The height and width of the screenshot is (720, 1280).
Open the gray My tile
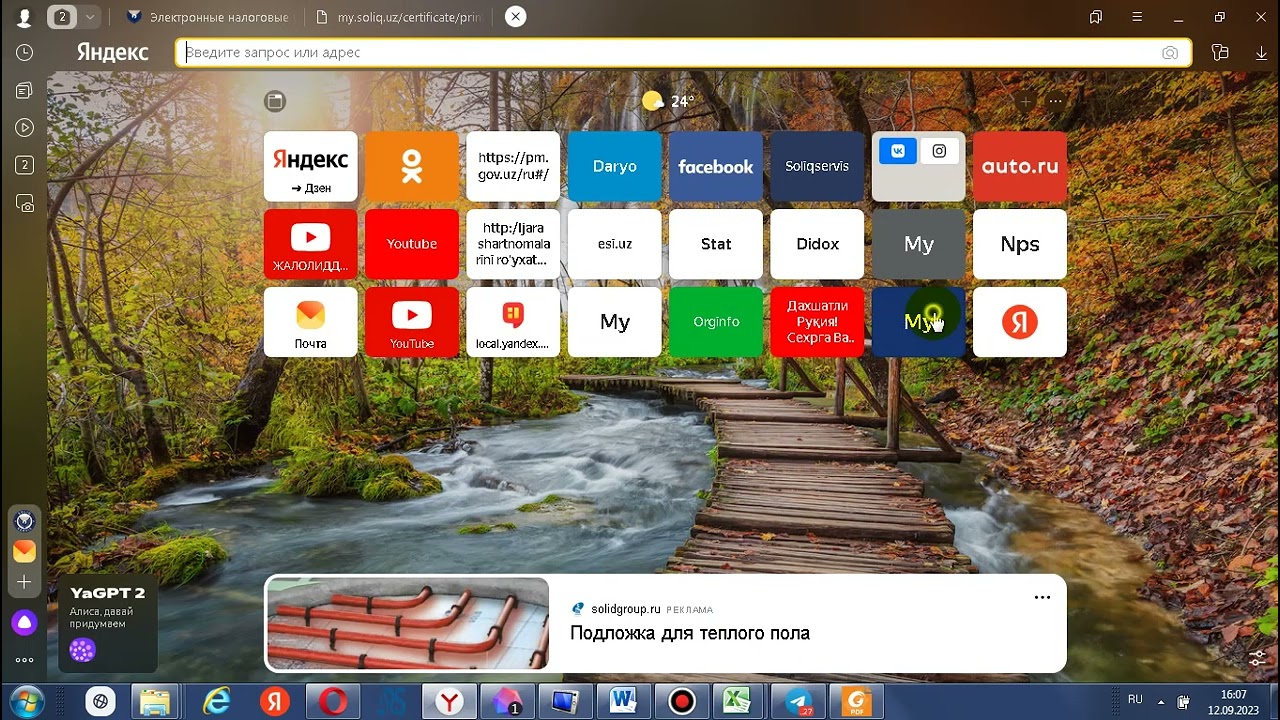coord(919,244)
